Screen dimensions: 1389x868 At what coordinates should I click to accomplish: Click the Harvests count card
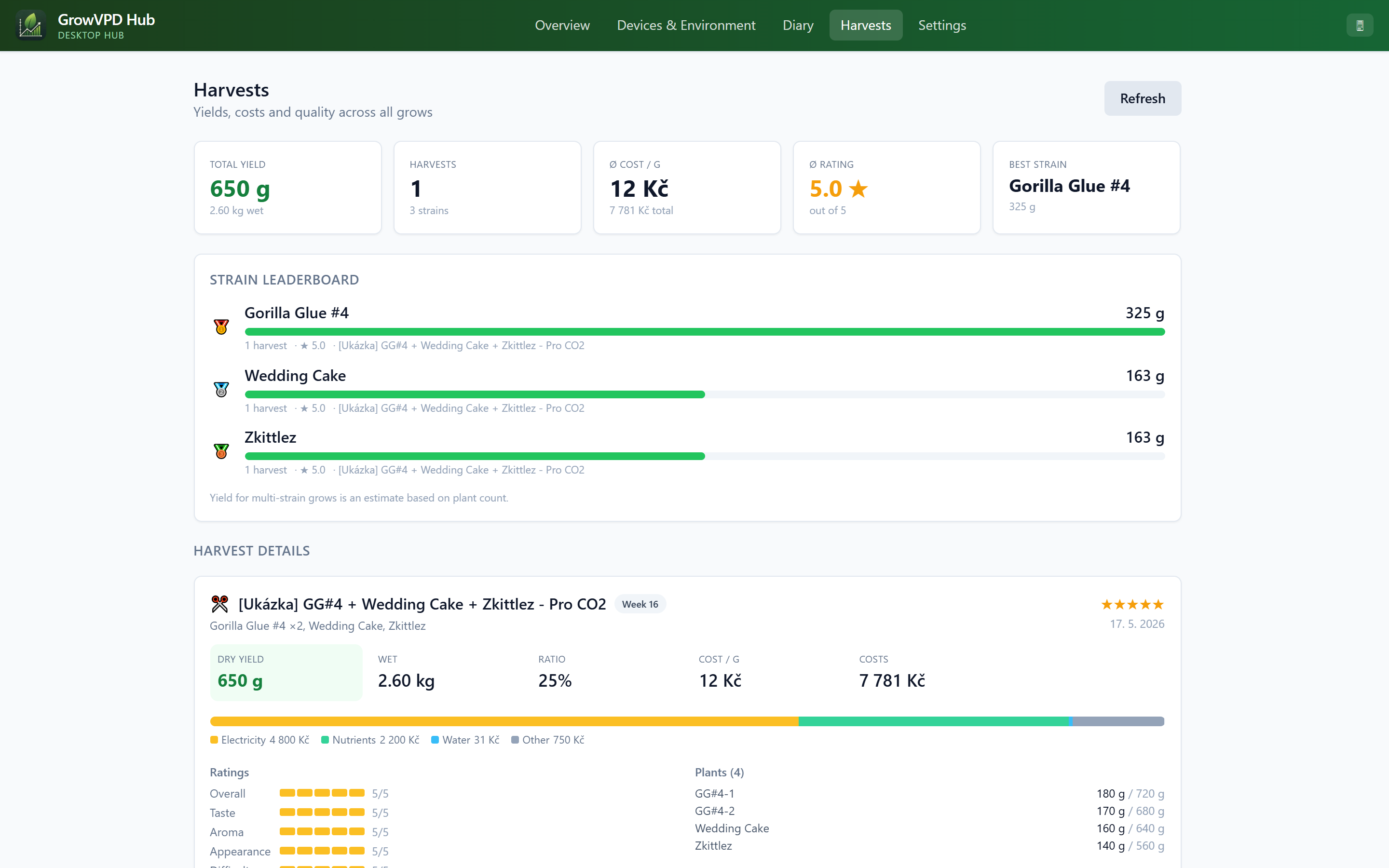click(487, 188)
